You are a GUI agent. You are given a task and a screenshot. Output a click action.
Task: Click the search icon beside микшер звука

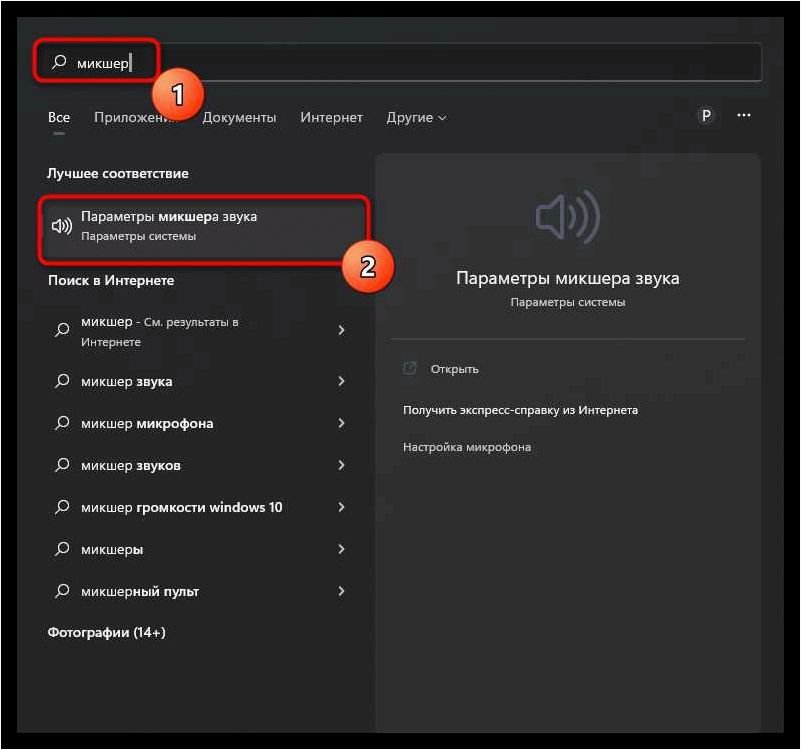tap(62, 381)
